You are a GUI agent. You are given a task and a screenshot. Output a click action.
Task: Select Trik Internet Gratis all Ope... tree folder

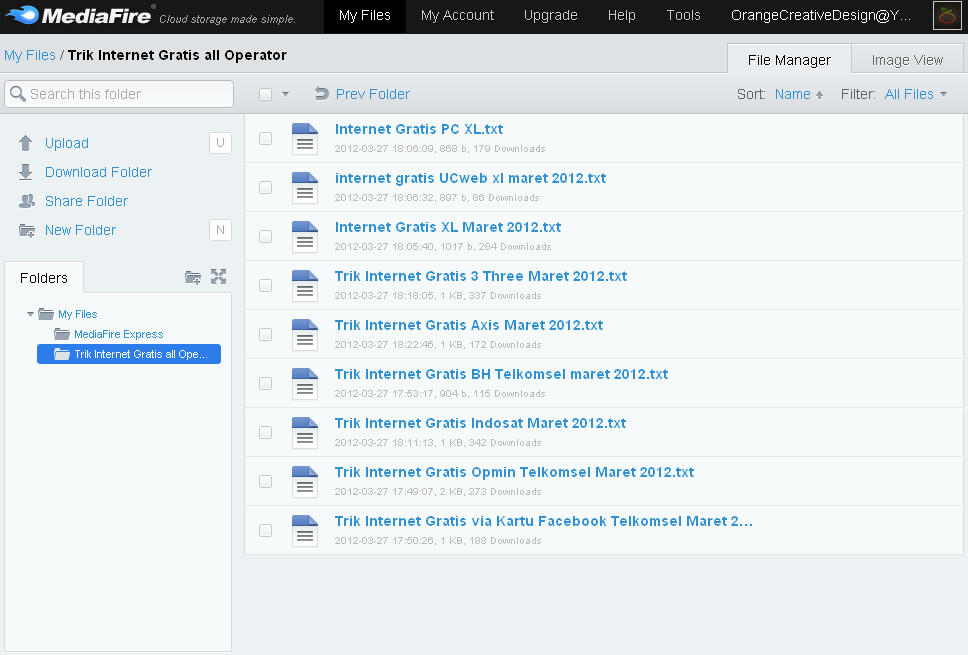click(x=129, y=354)
